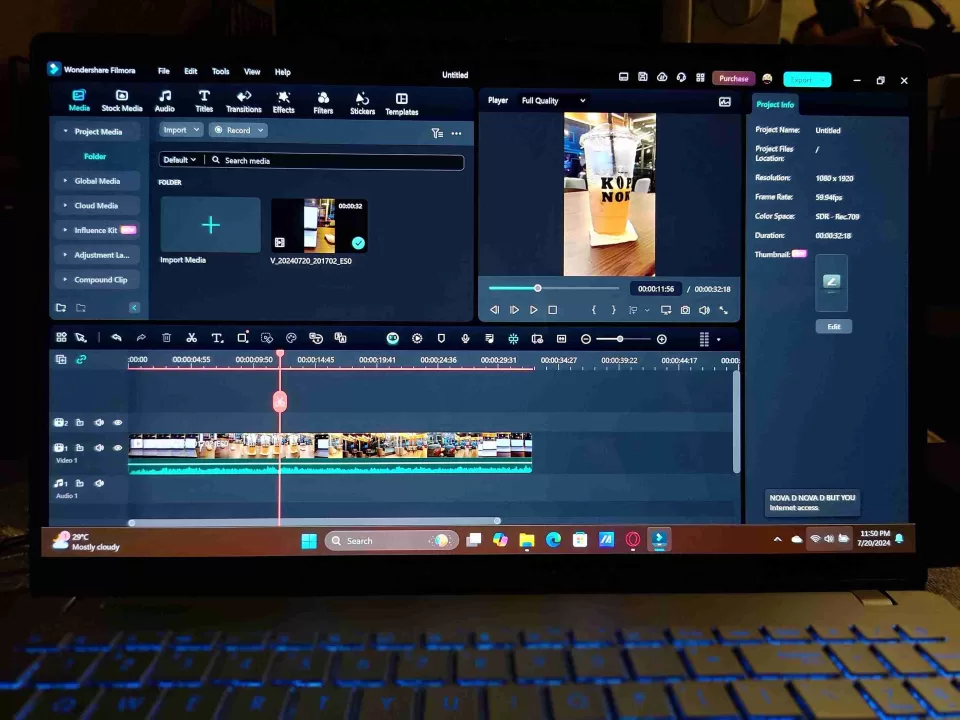Click the Export button

(x=807, y=80)
